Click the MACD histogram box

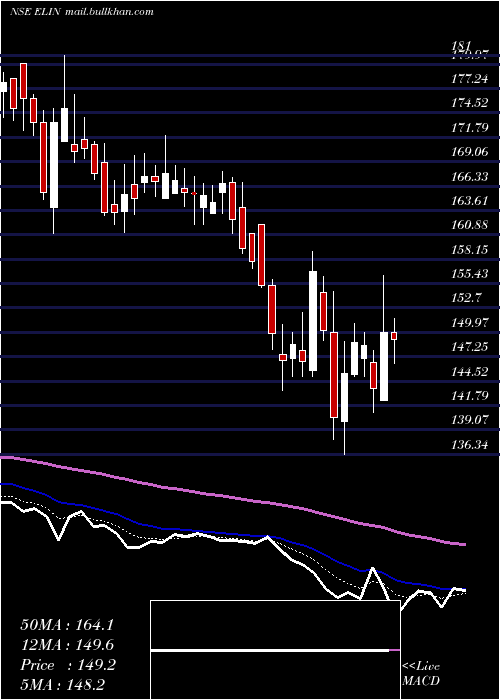tap(275, 650)
